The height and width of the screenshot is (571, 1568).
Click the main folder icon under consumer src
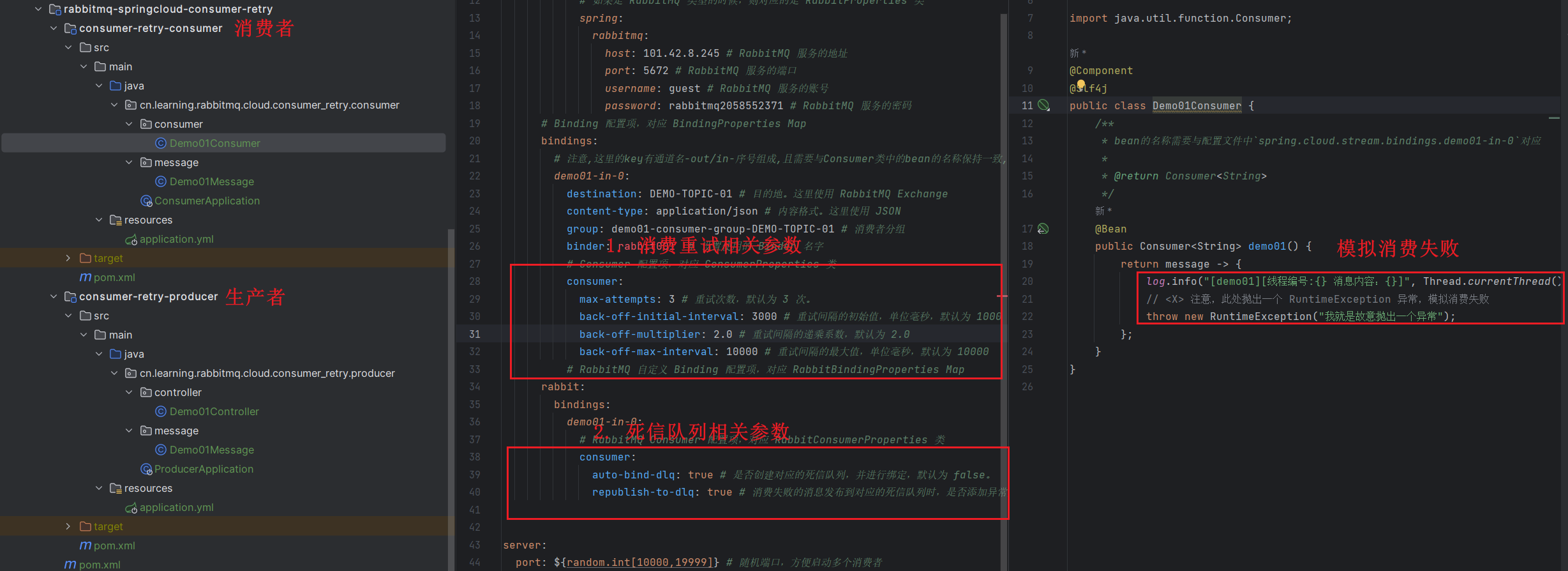100,66
